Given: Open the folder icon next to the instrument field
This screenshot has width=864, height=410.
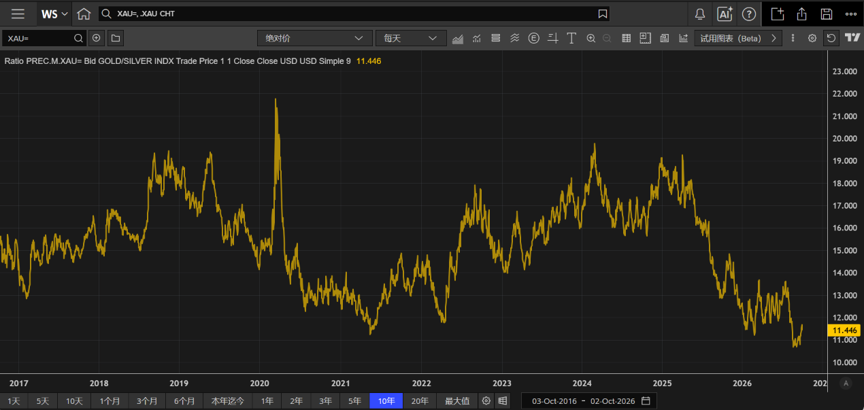Looking at the screenshot, I should (x=115, y=38).
